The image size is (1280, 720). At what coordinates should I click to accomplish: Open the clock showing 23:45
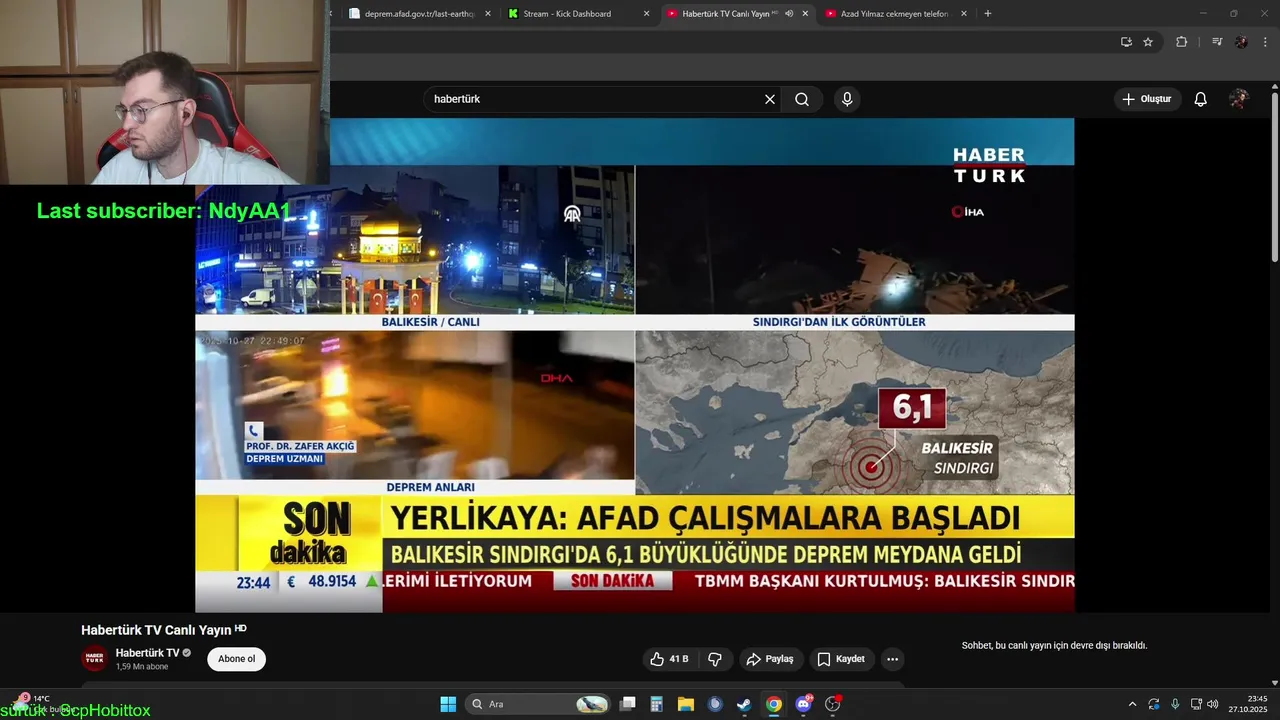(1248, 704)
